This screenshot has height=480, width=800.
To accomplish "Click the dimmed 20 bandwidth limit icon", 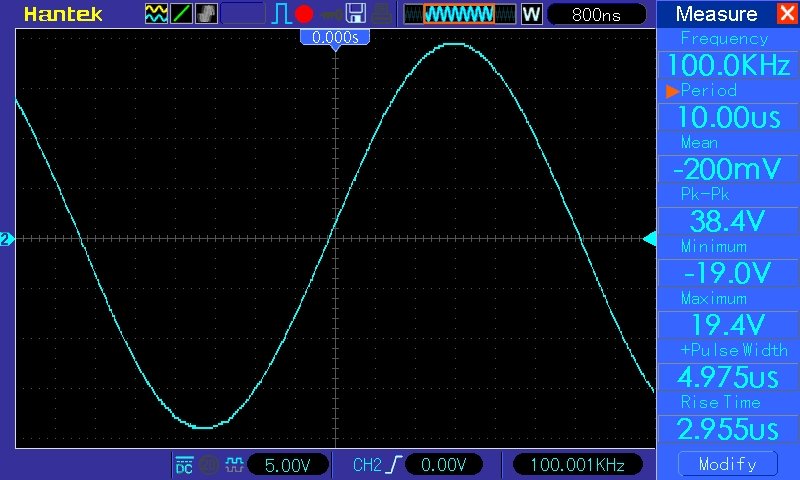I will pos(209,464).
